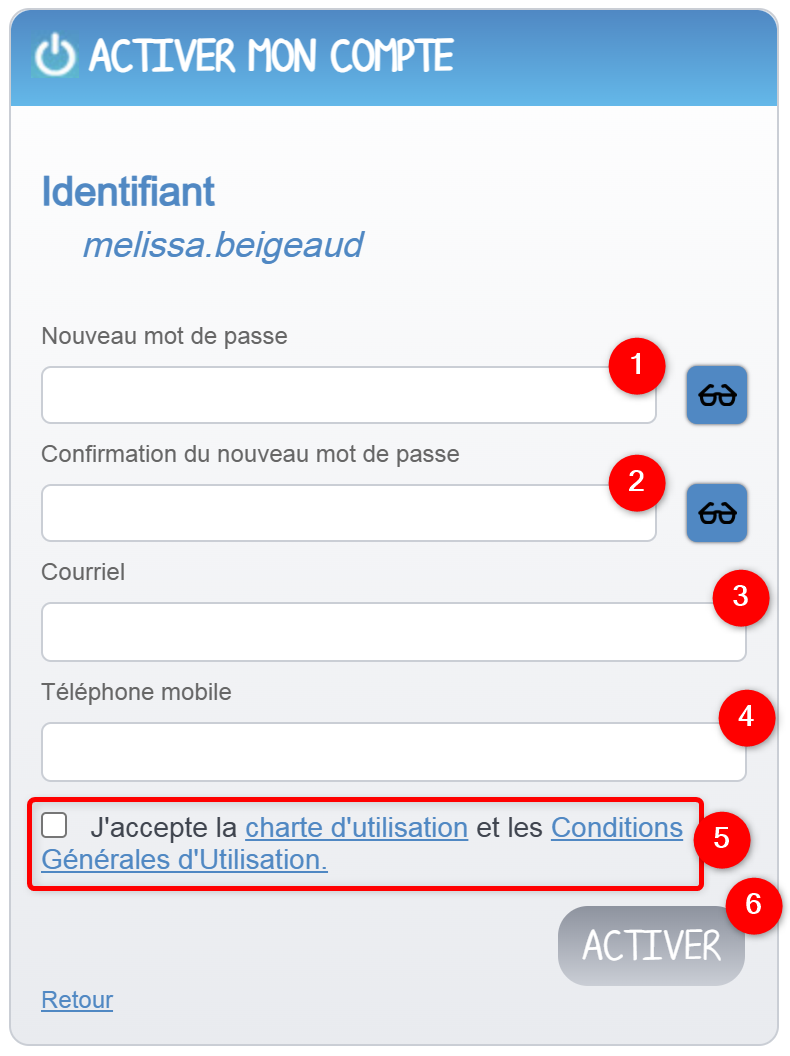
Task: Reveal the password confirmation entry
Action: point(716,512)
